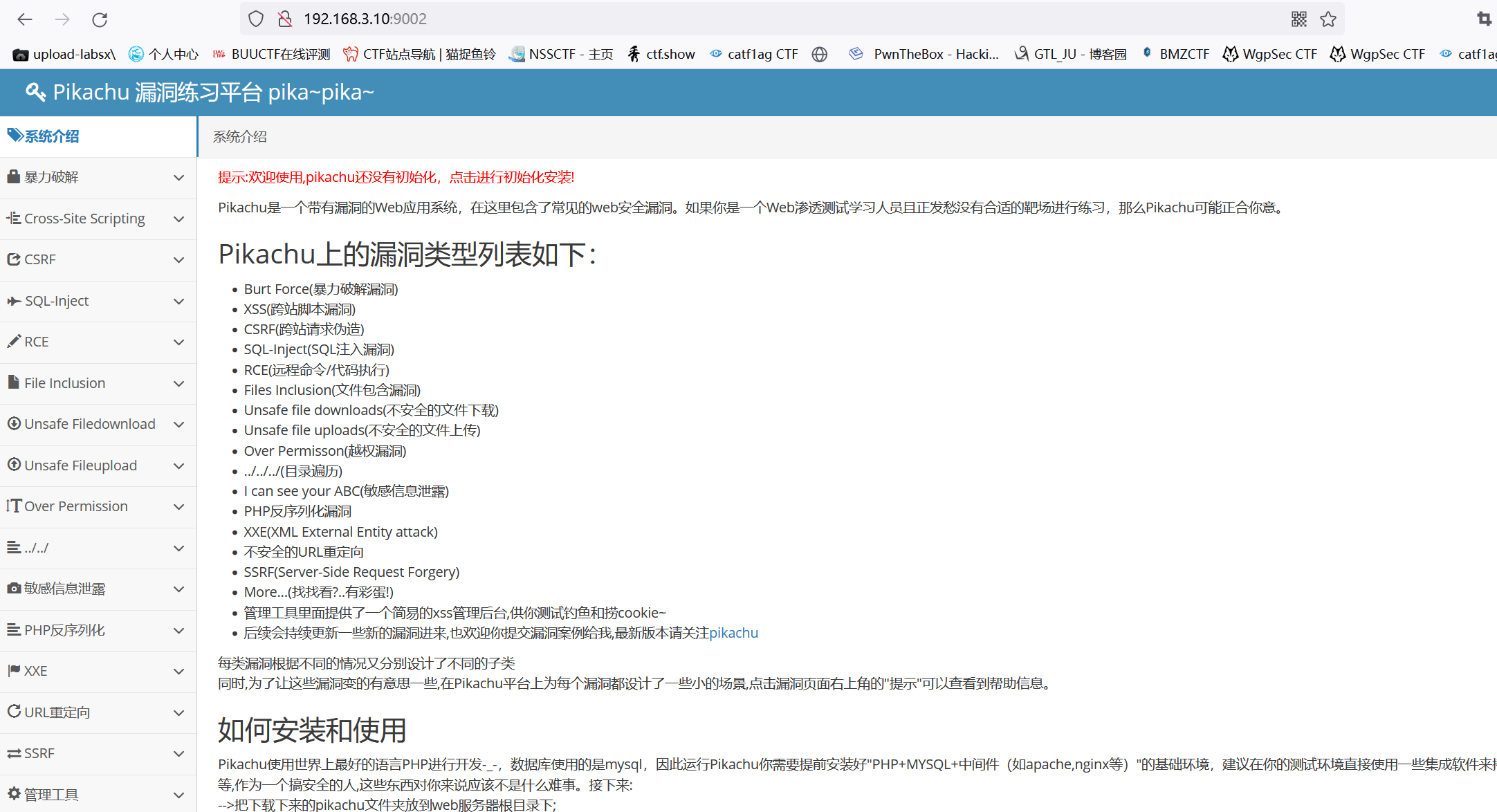Click the lock icon beside 暴力破解
The image size is (1497, 812).
click(x=13, y=176)
